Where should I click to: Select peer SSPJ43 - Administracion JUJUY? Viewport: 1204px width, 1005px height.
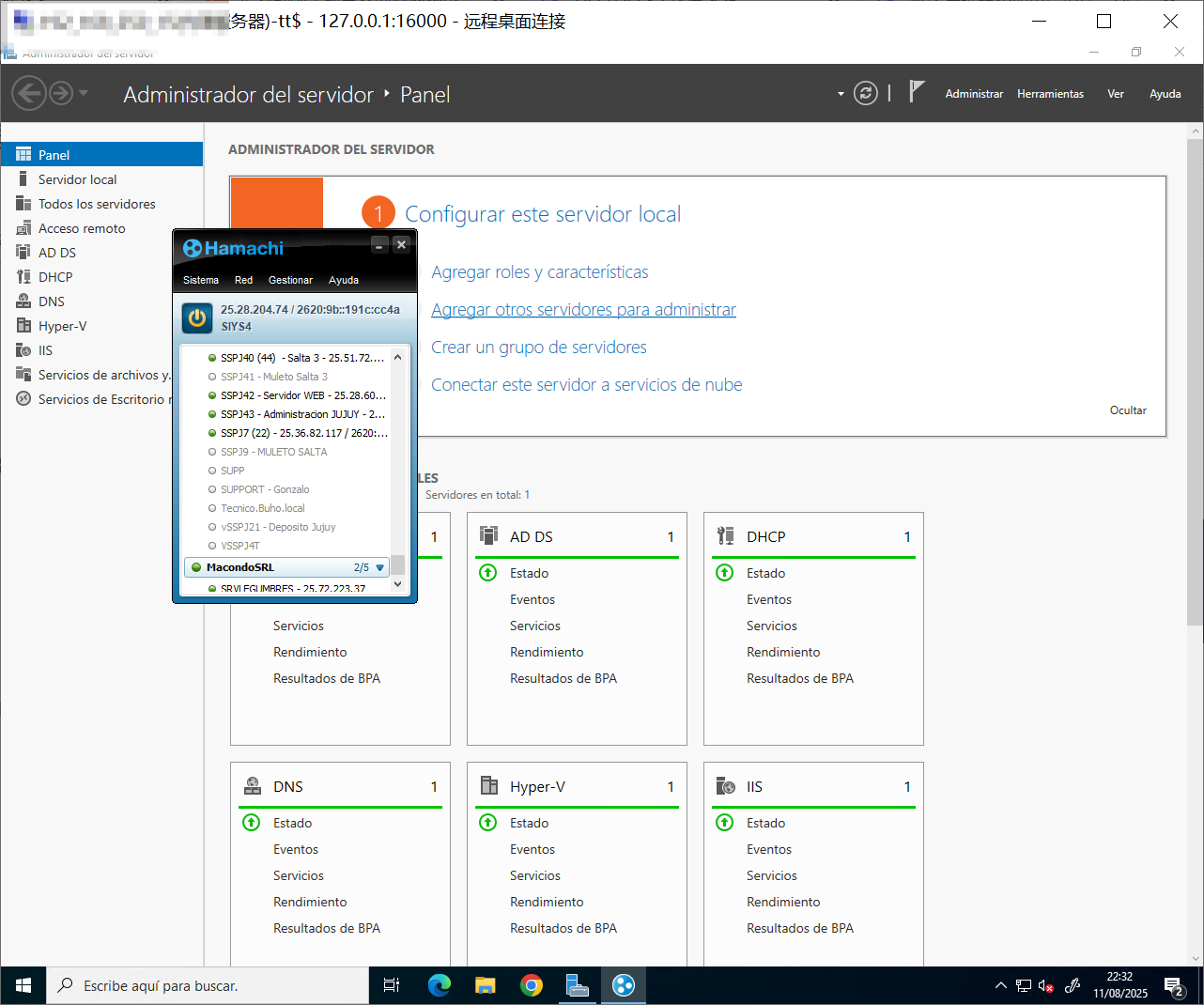(x=296, y=414)
